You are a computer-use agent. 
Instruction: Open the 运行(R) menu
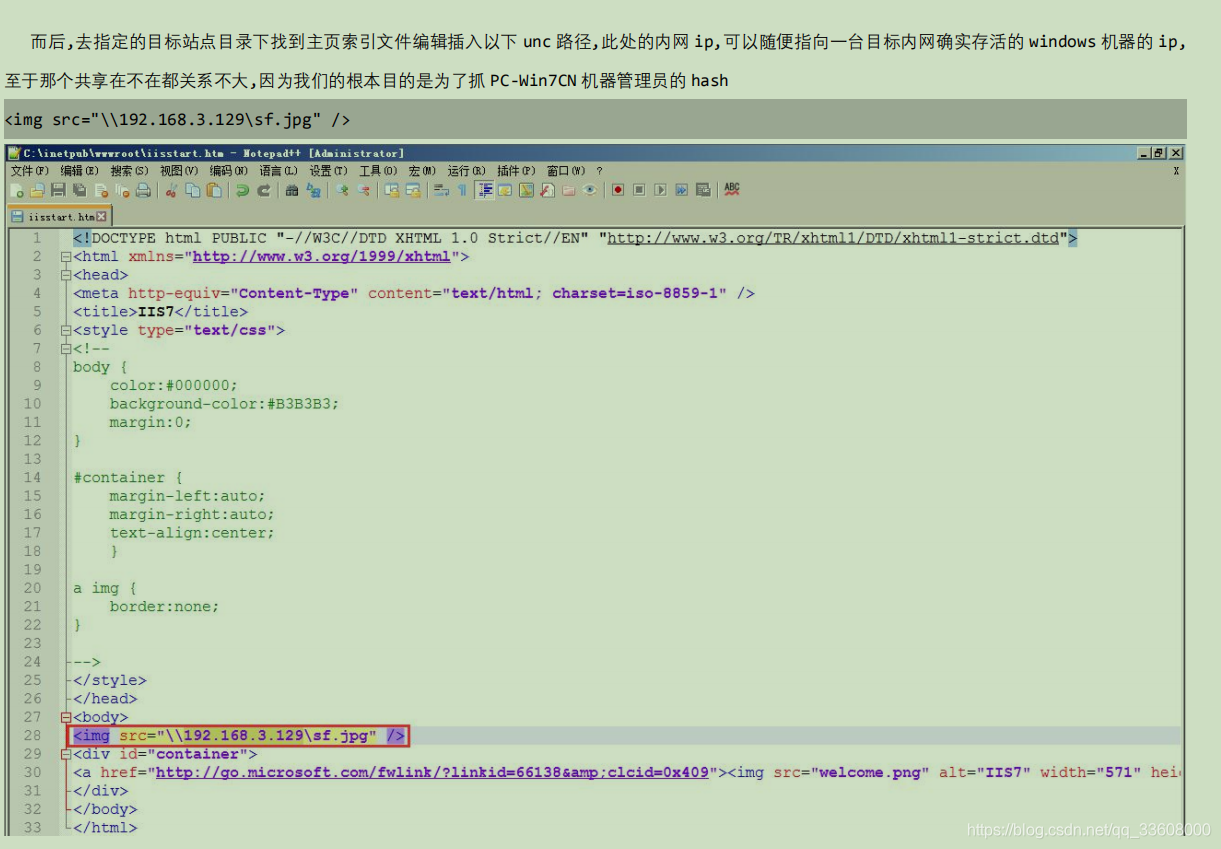(x=466, y=171)
